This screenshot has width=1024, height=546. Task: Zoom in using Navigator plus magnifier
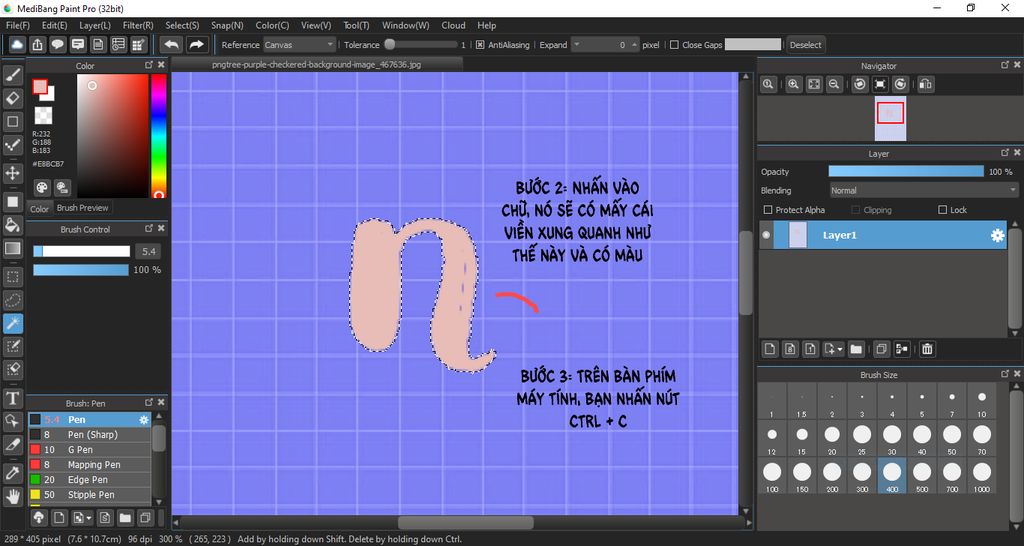793,84
